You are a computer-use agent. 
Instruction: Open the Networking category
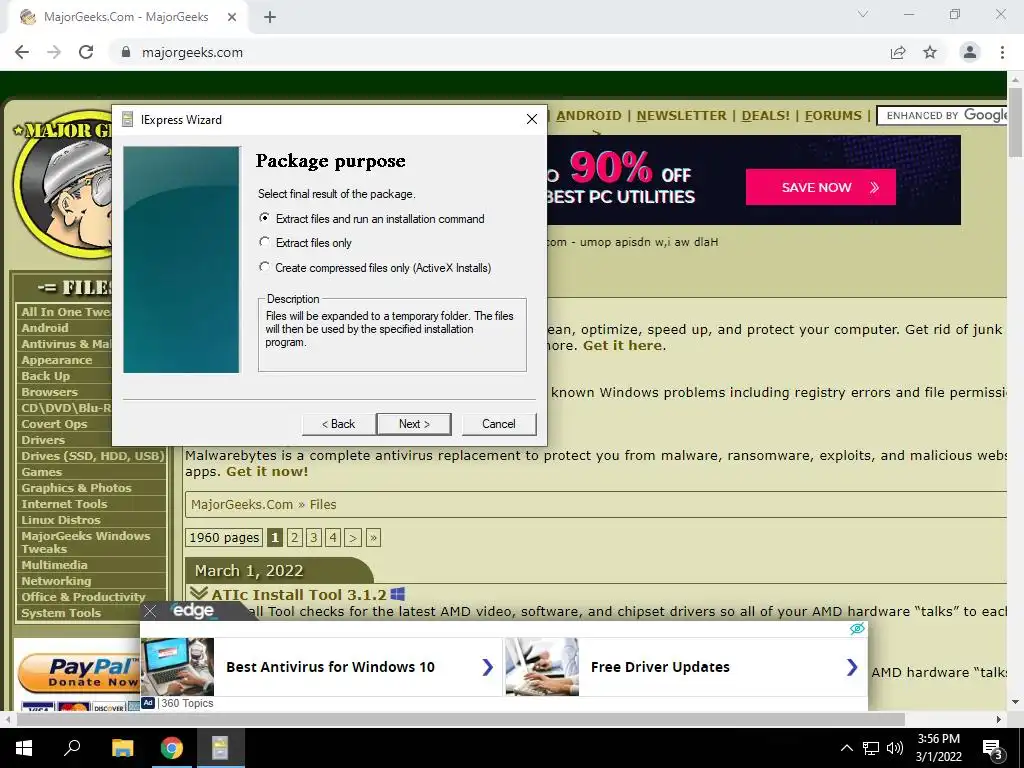pos(56,581)
